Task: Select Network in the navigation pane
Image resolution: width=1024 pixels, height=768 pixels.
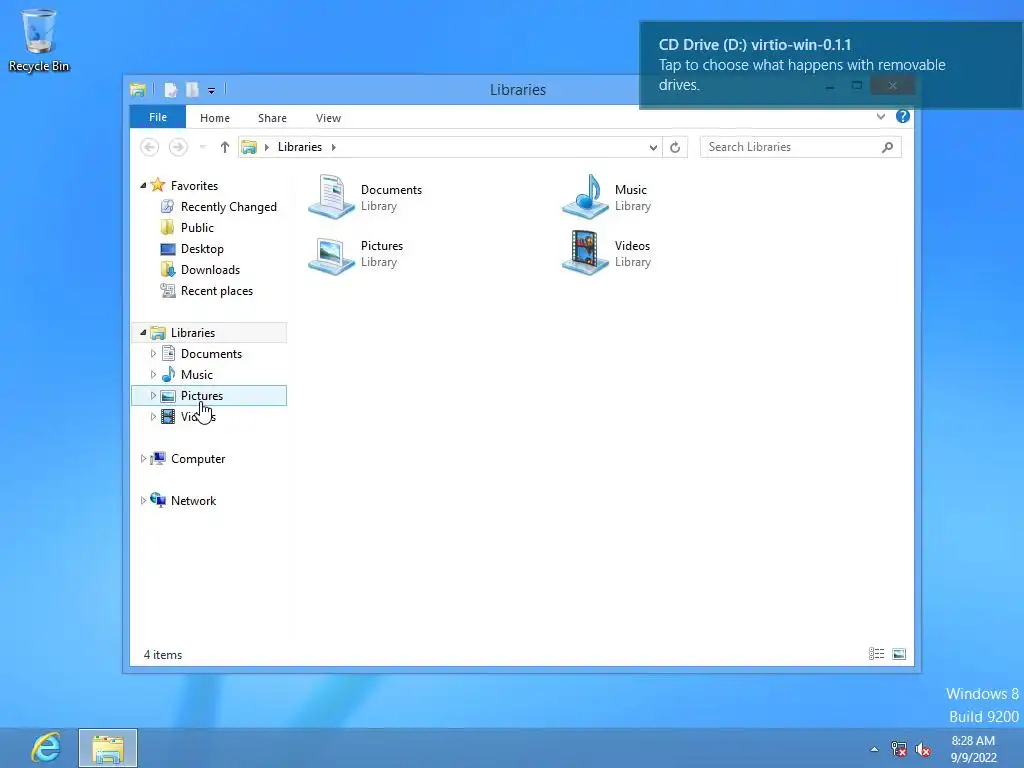Action: pos(193,500)
